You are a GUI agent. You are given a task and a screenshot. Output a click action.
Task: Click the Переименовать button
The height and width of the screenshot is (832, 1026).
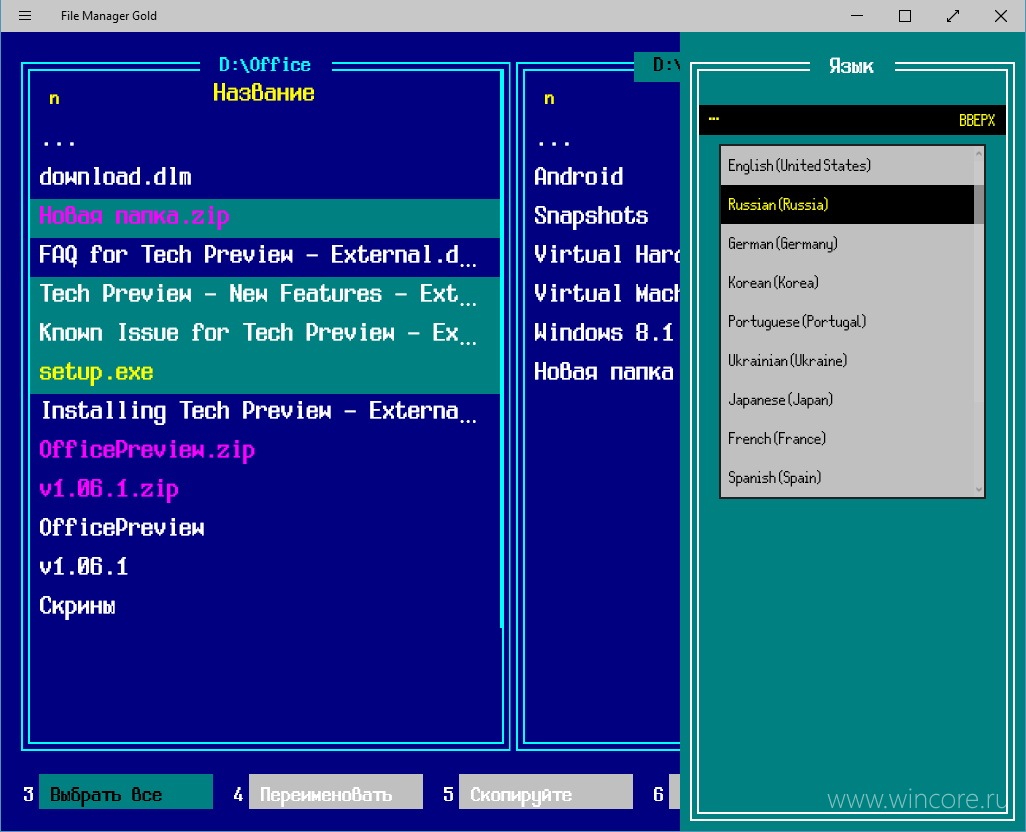pyautogui.click(x=336, y=791)
